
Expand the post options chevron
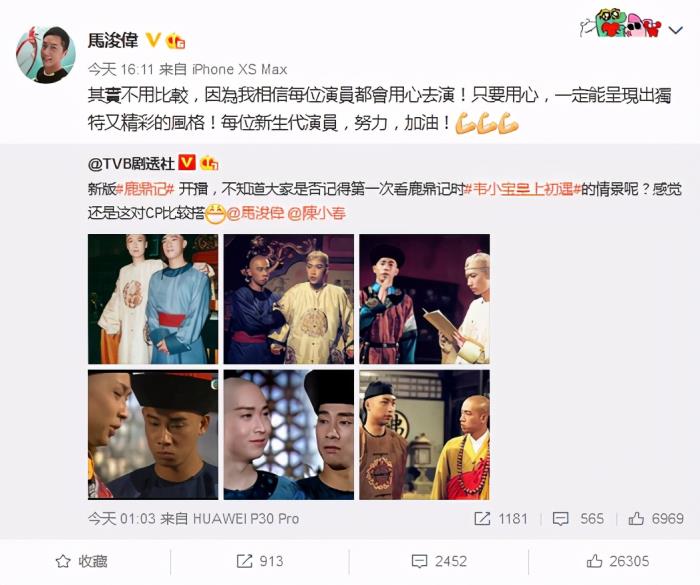[x=676, y=30]
